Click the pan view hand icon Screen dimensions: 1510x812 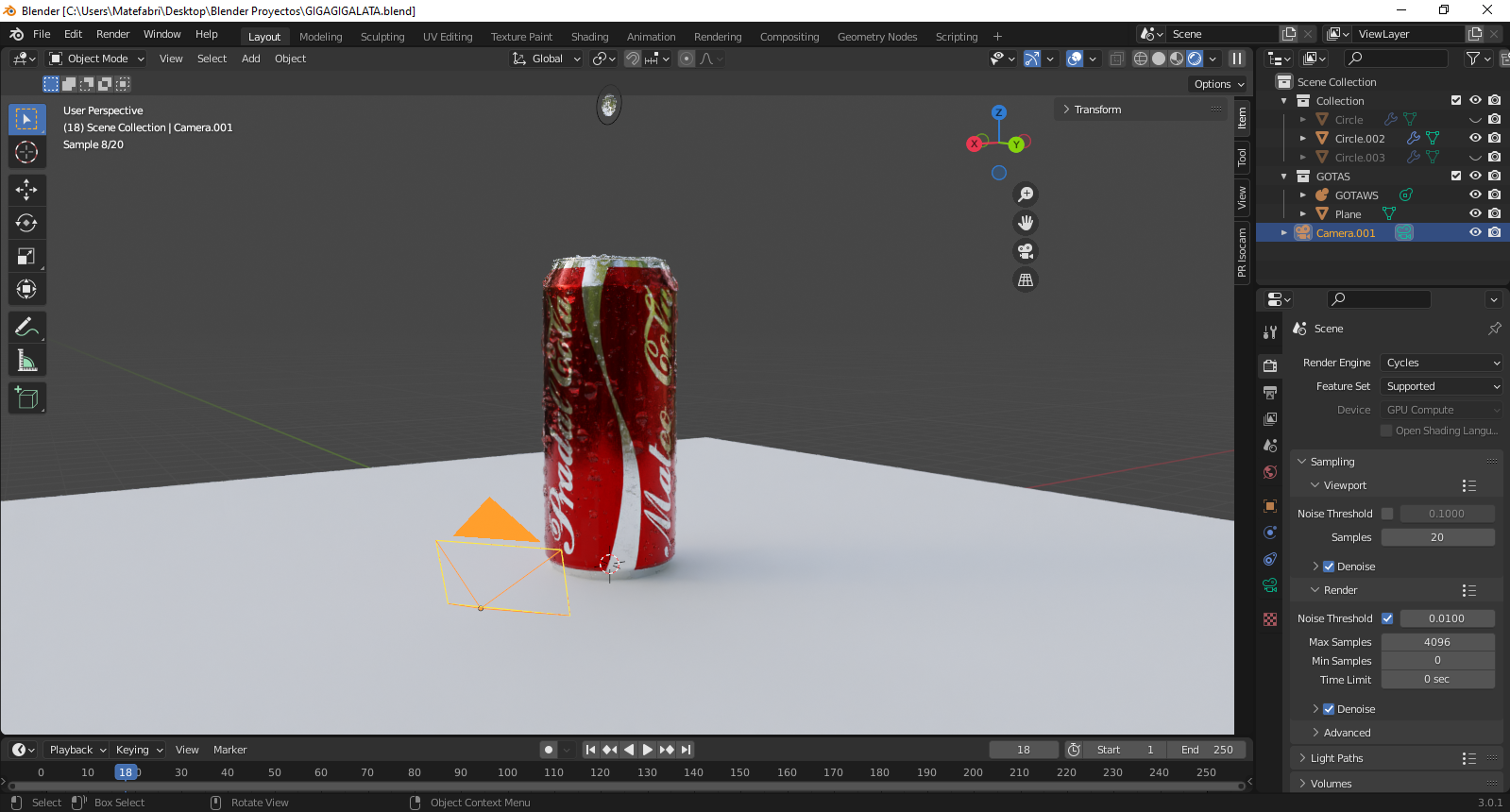tap(1026, 223)
